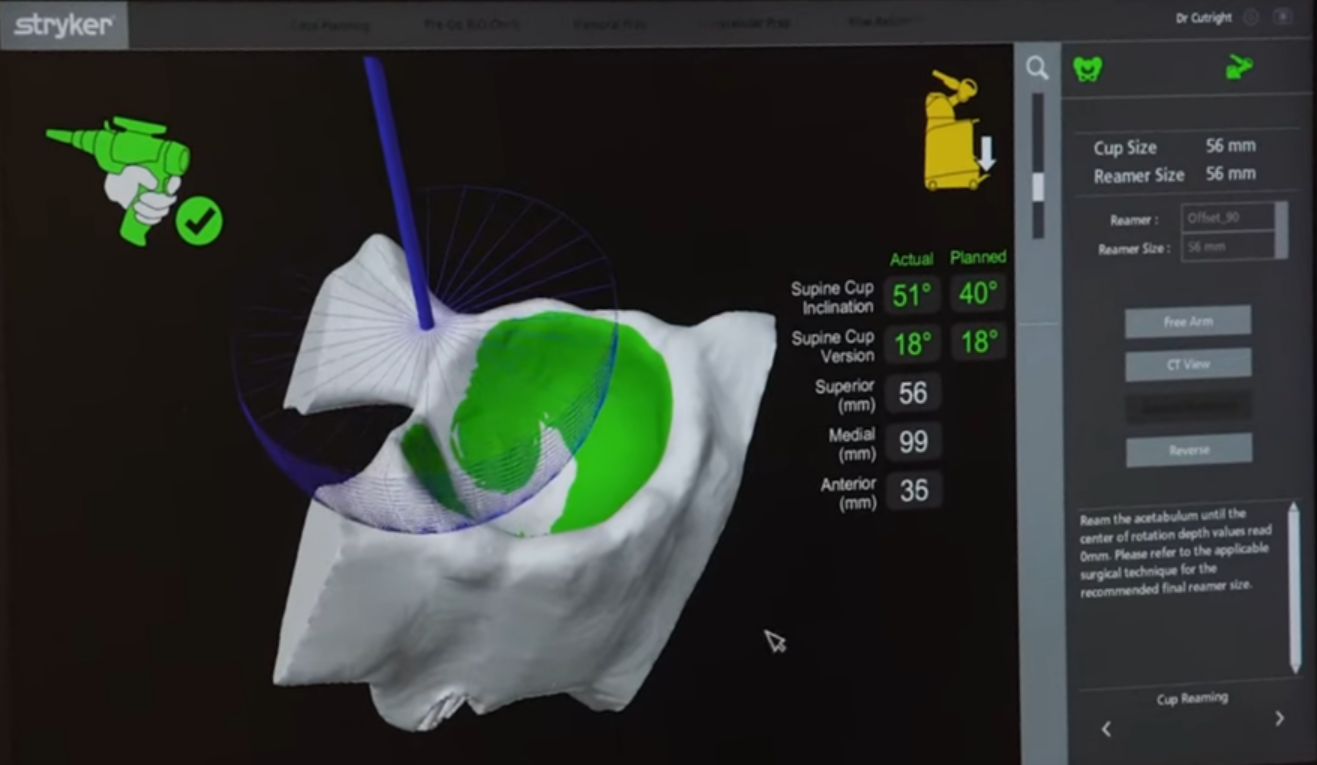The height and width of the screenshot is (765, 1317).
Task: Select the green pelvis tracker icon
Action: pyautogui.click(x=1087, y=69)
